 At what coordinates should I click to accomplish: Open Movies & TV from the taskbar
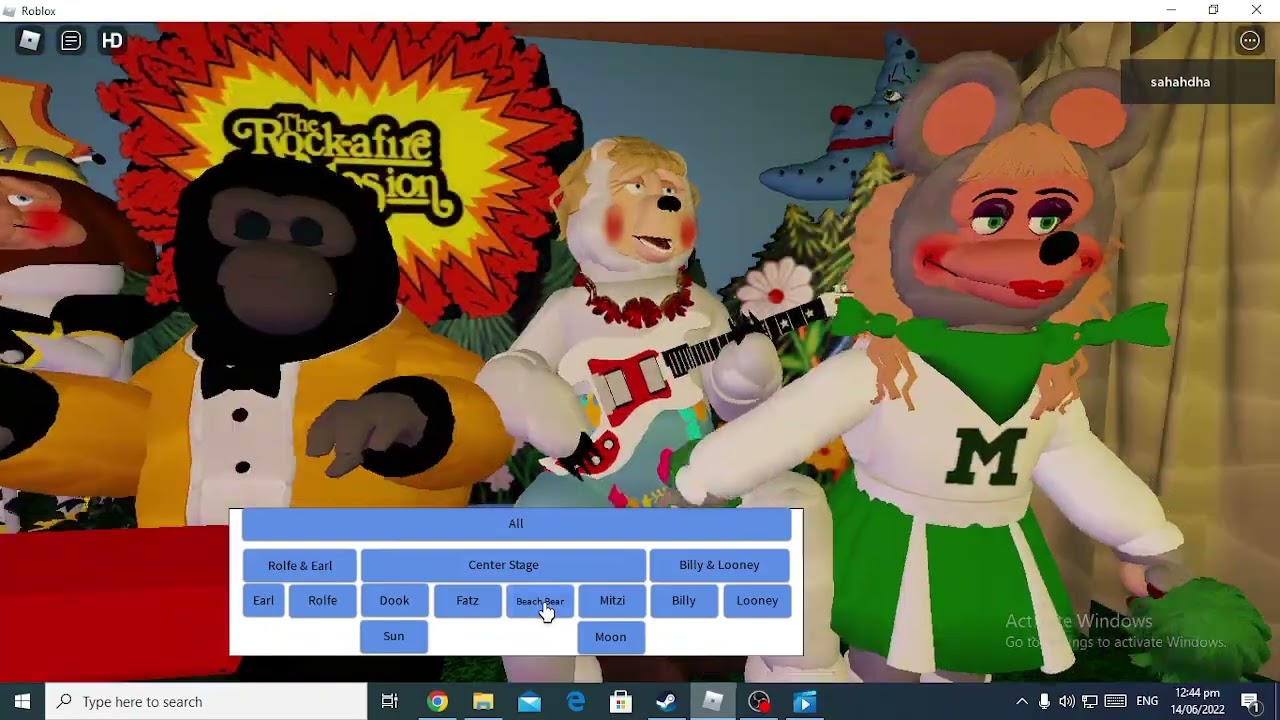[805, 702]
